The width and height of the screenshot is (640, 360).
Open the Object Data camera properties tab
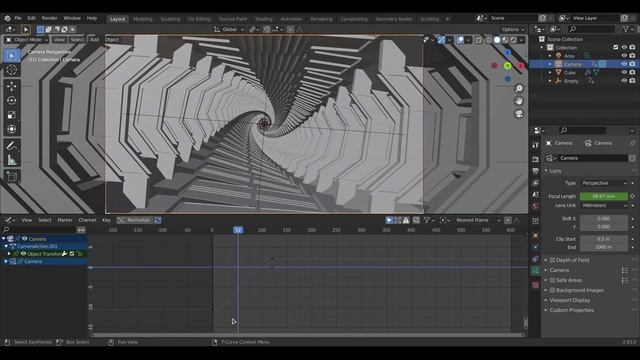(x=536, y=270)
